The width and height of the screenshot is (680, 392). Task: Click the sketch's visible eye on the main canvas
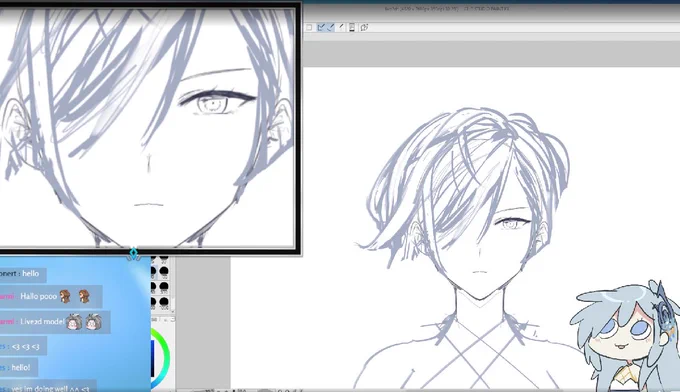pyautogui.click(x=512, y=223)
